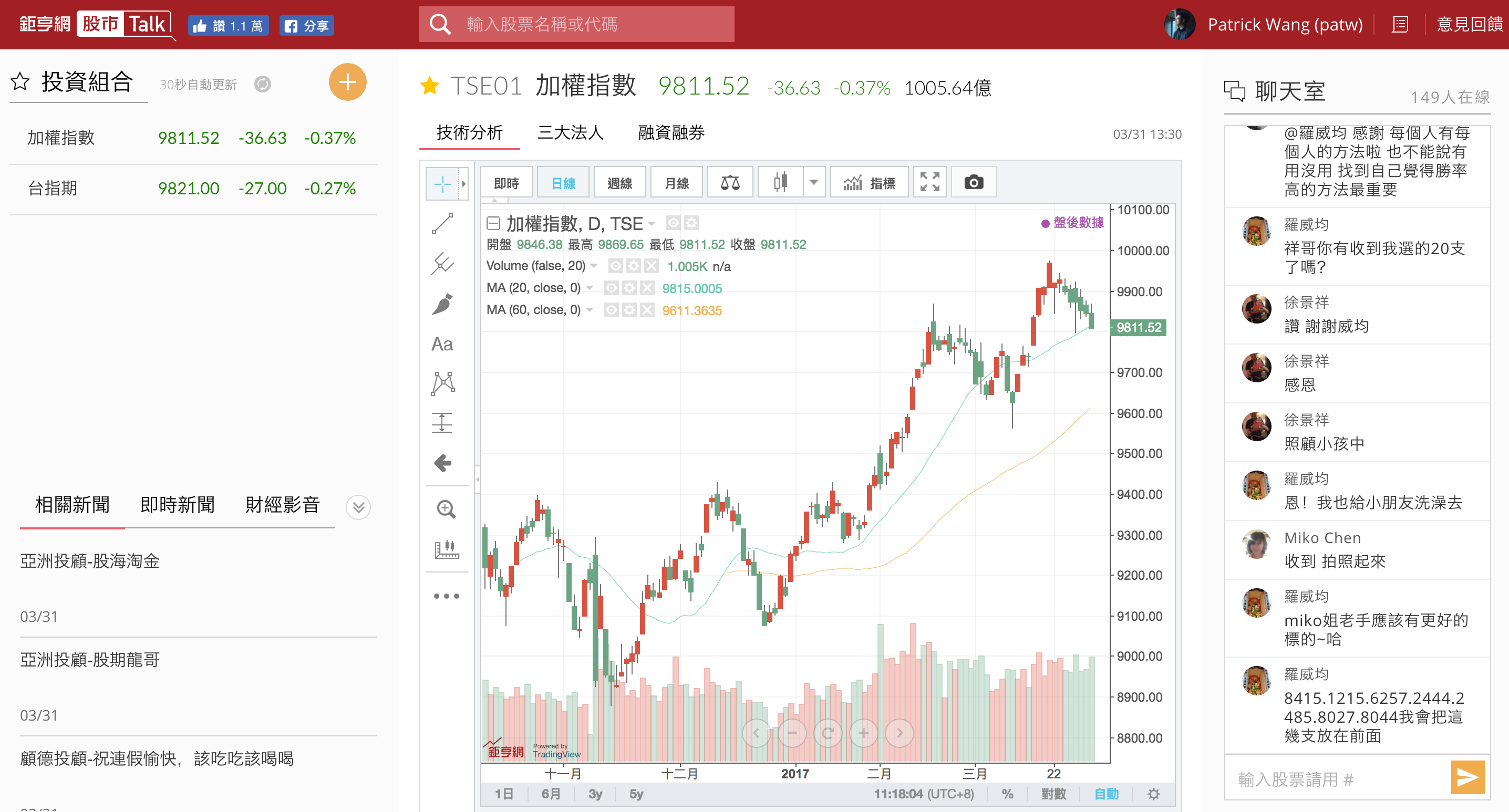Click the chart zoom-in magnifier tool
The height and width of the screenshot is (812, 1509).
(x=446, y=509)
